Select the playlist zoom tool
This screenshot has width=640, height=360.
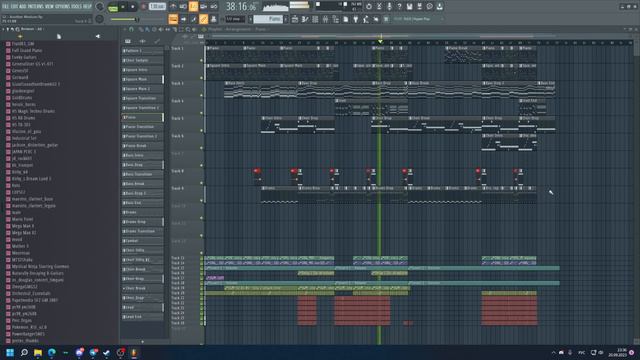coord(188,29)
